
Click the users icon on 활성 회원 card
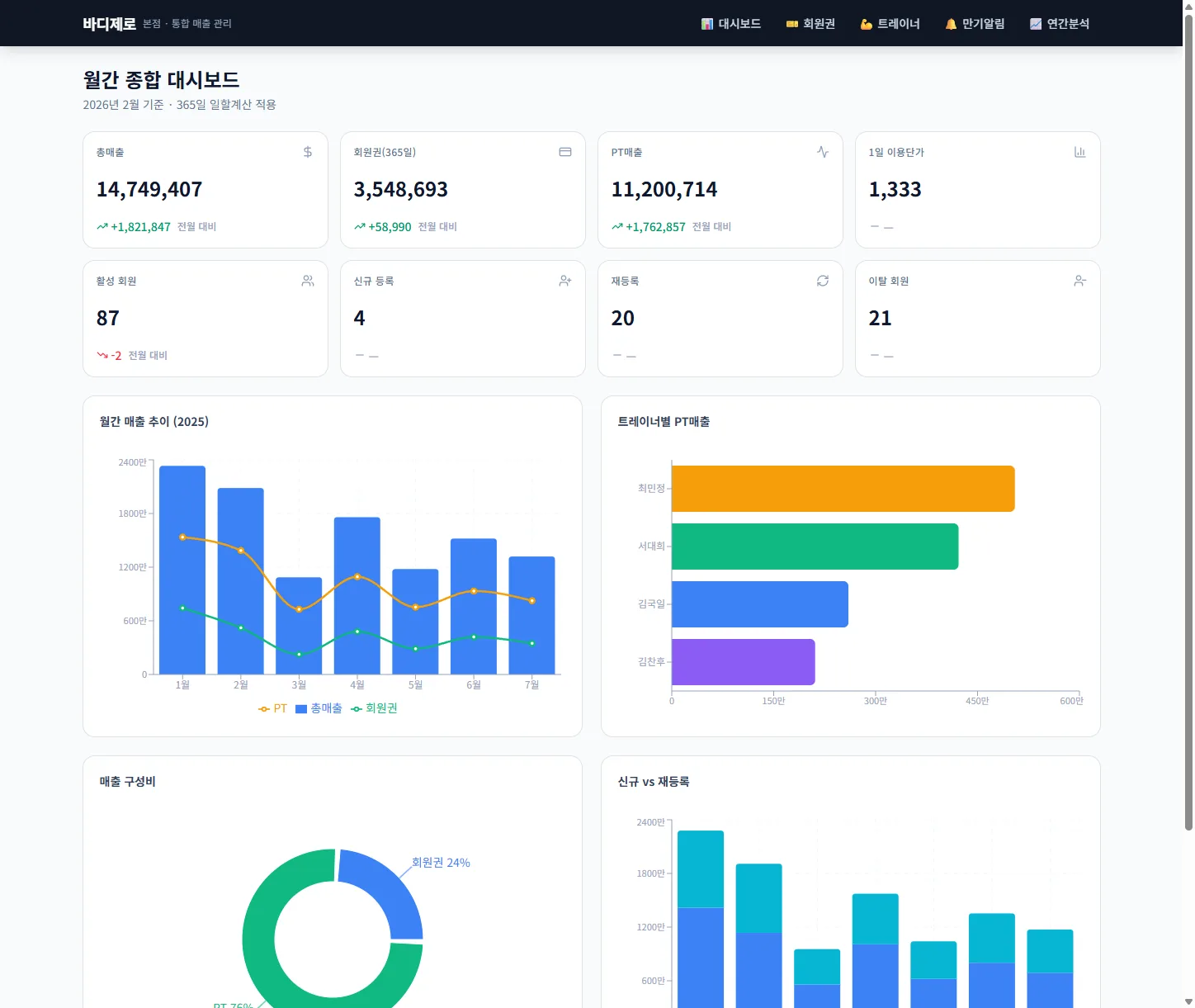click(308, 281)
